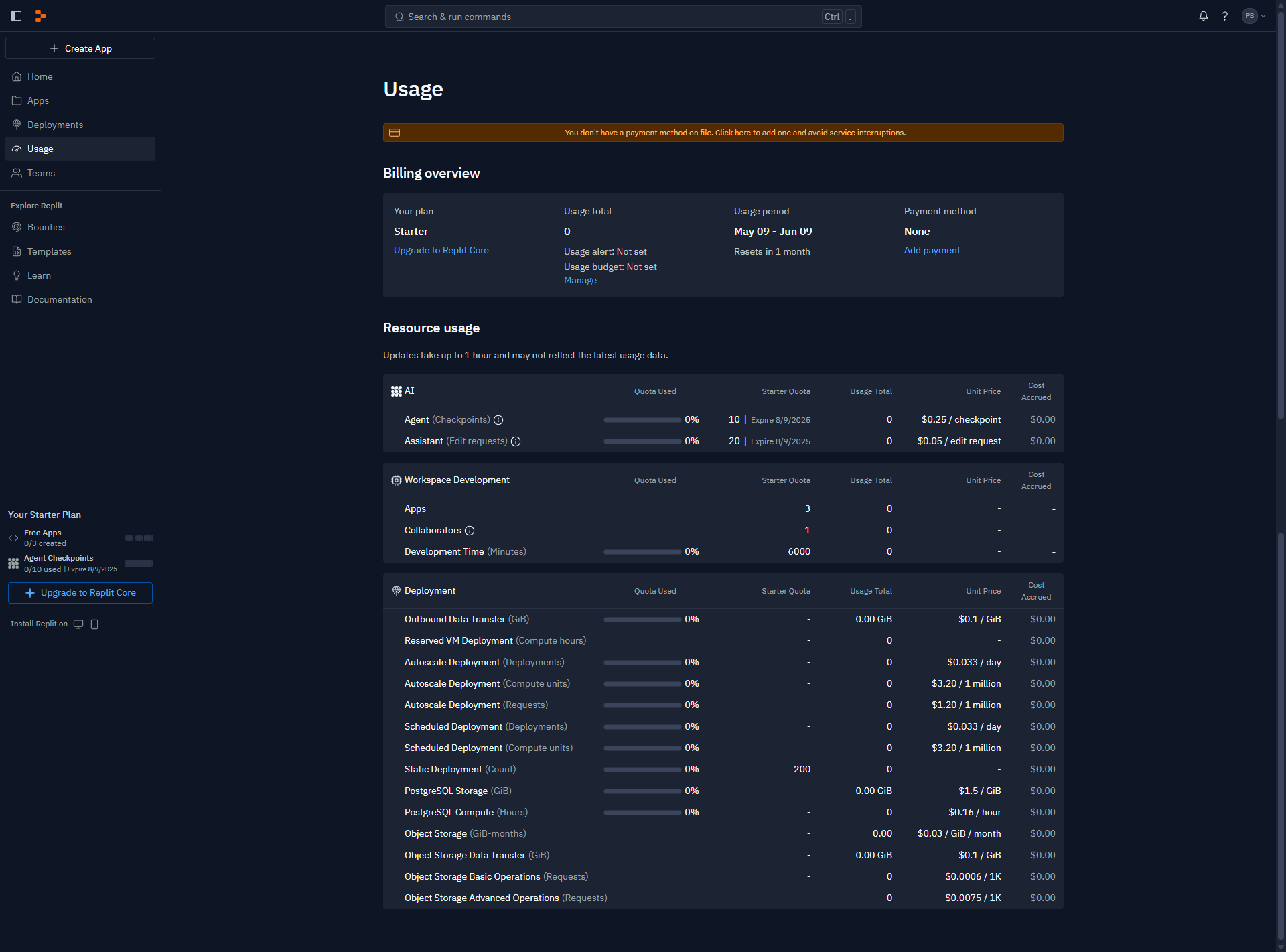Viewport: 1286px width, 952px height.
Task: Open Apps in sidebar
Action: pyautogui.click(x=80, y=100)
